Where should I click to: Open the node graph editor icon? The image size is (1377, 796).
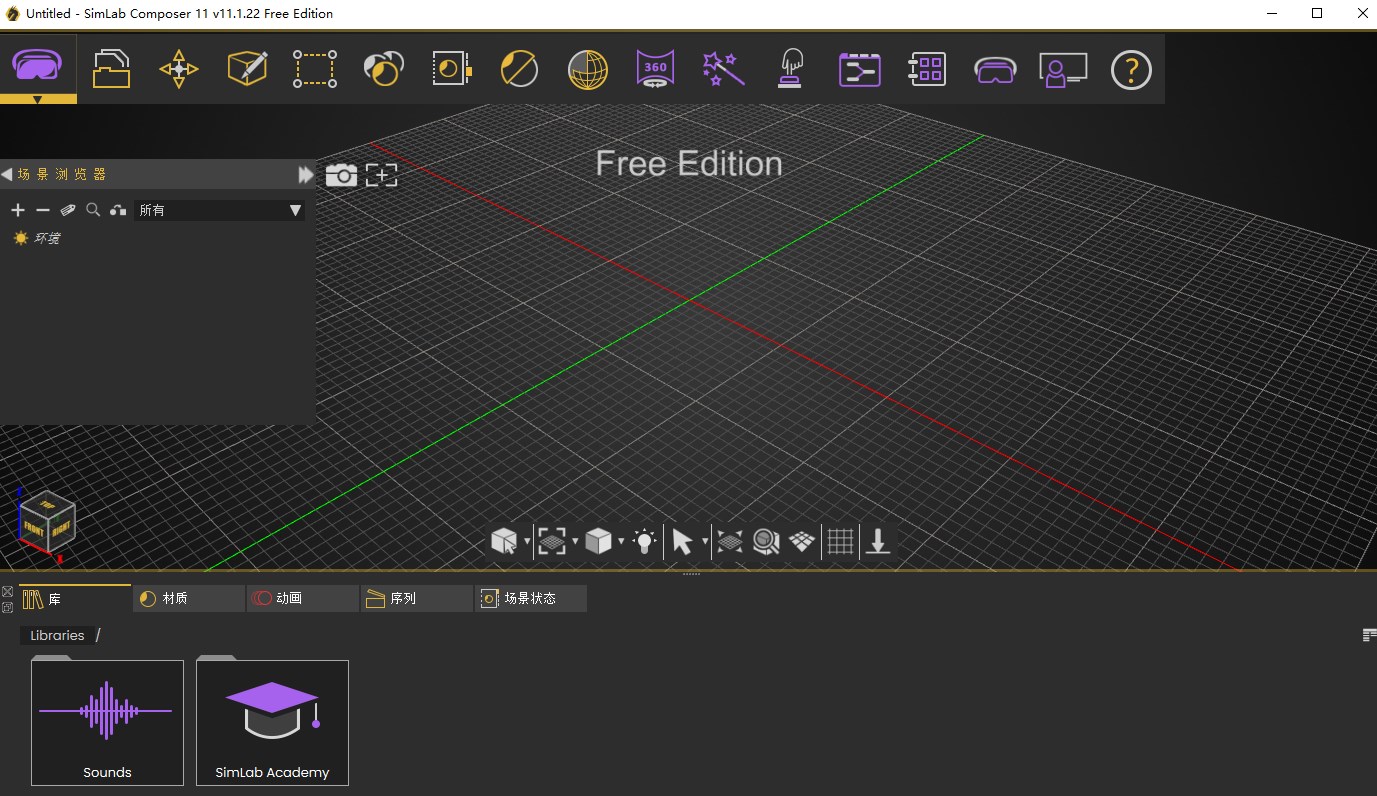click(858, 68)
